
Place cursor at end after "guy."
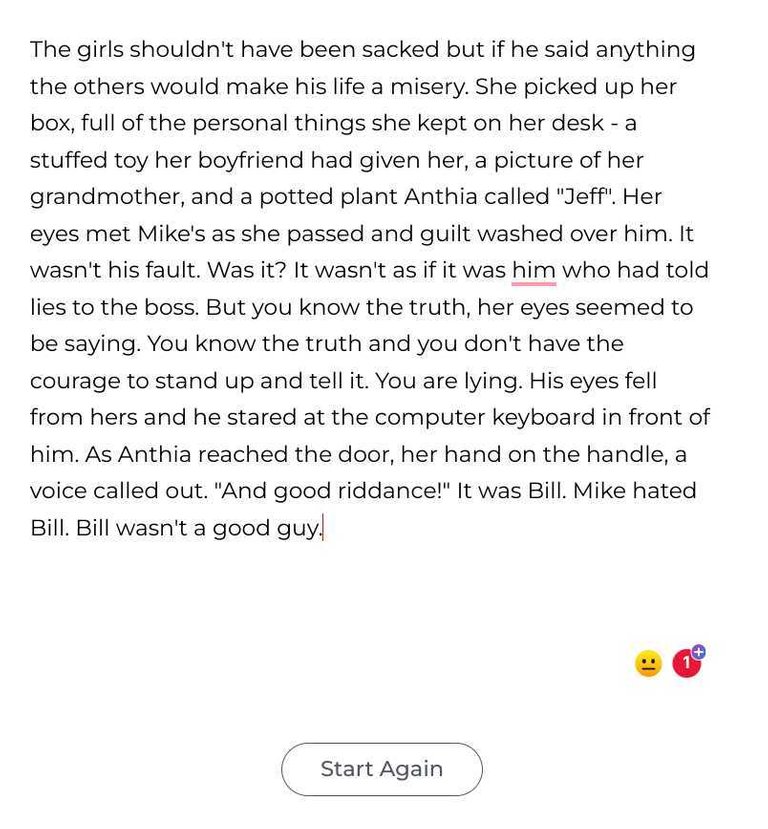pyautogui.click(x=323, y=528)
